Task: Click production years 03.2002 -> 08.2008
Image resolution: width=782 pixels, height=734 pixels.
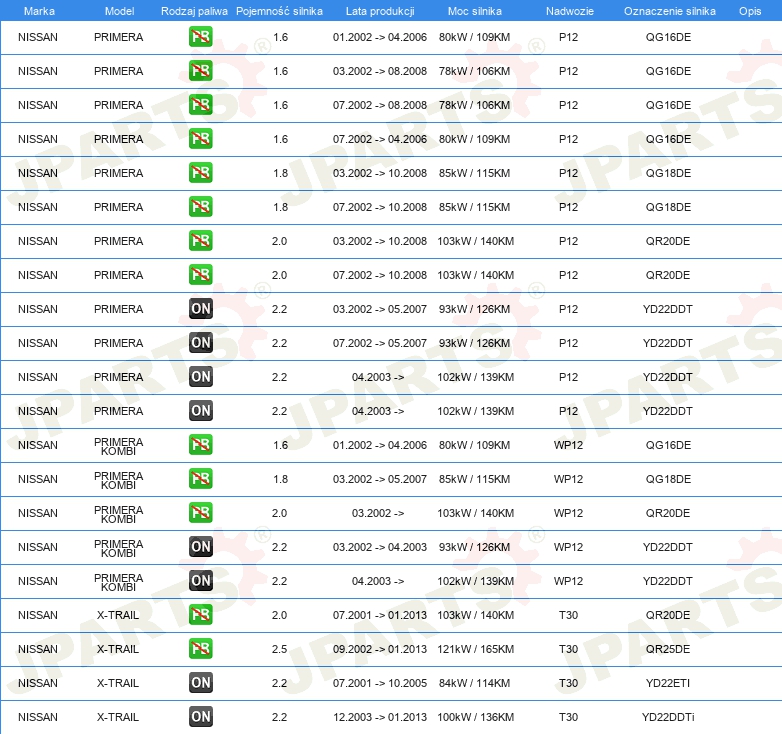Action: [x=380, y=71]
